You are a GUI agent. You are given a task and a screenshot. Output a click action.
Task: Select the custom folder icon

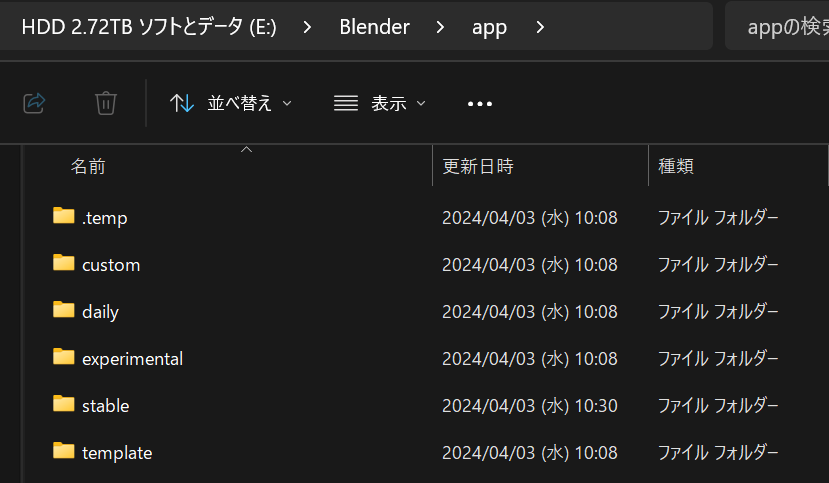pyautogui.click(x=63, y=263)
